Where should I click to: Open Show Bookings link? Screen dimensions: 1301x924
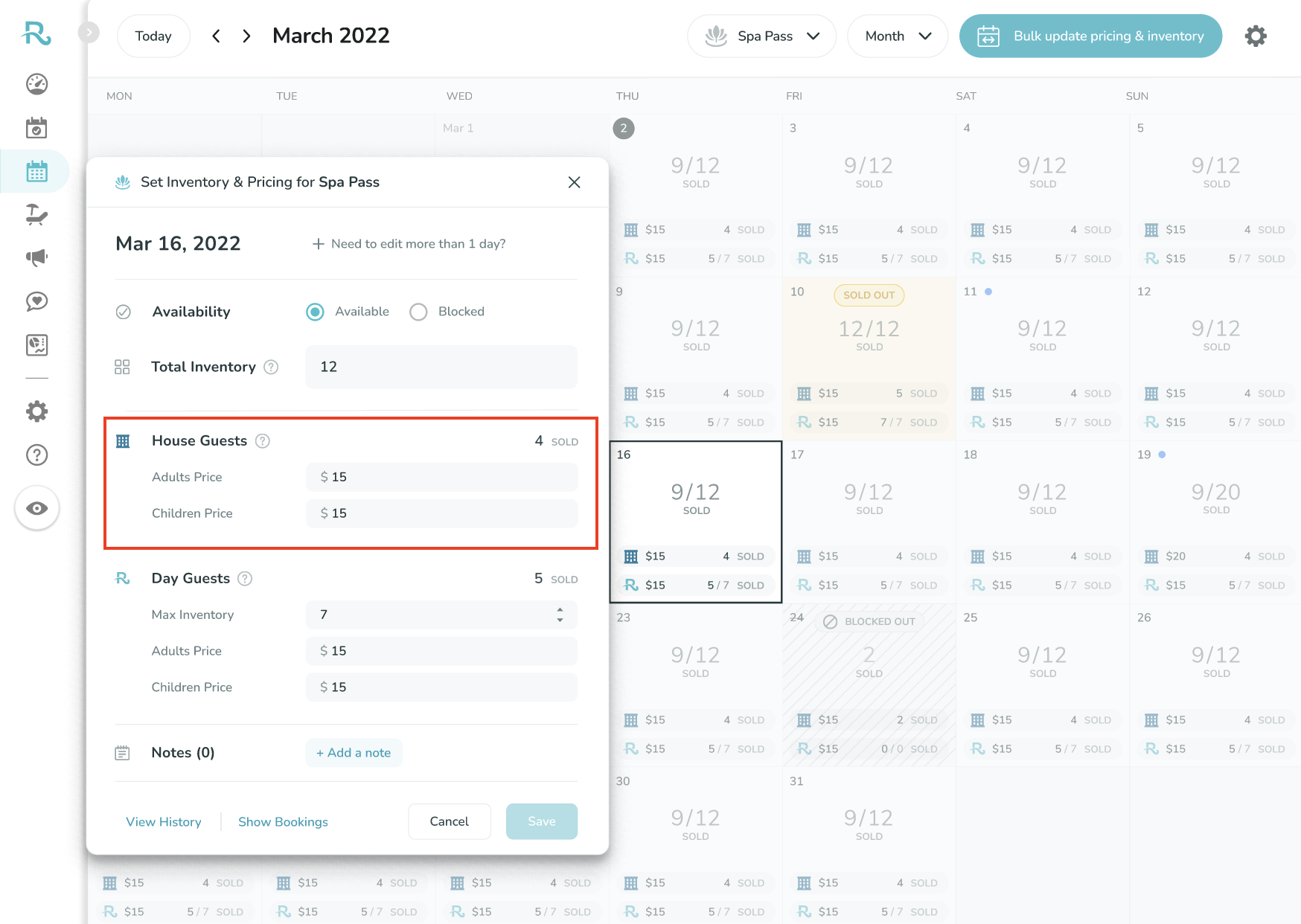(283, 822)
